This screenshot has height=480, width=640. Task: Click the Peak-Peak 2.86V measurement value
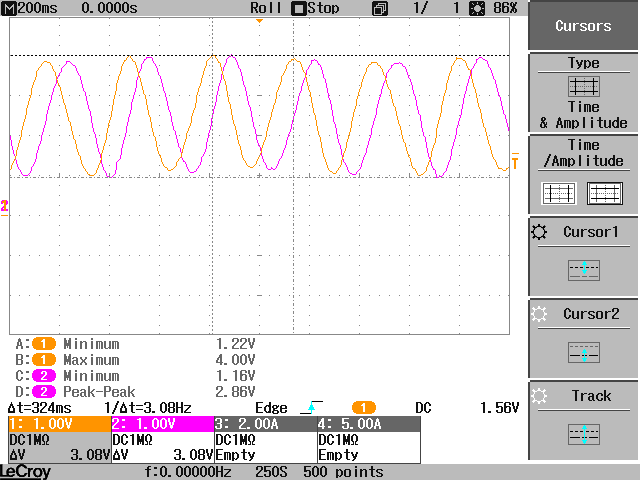[x=235, y=391]
